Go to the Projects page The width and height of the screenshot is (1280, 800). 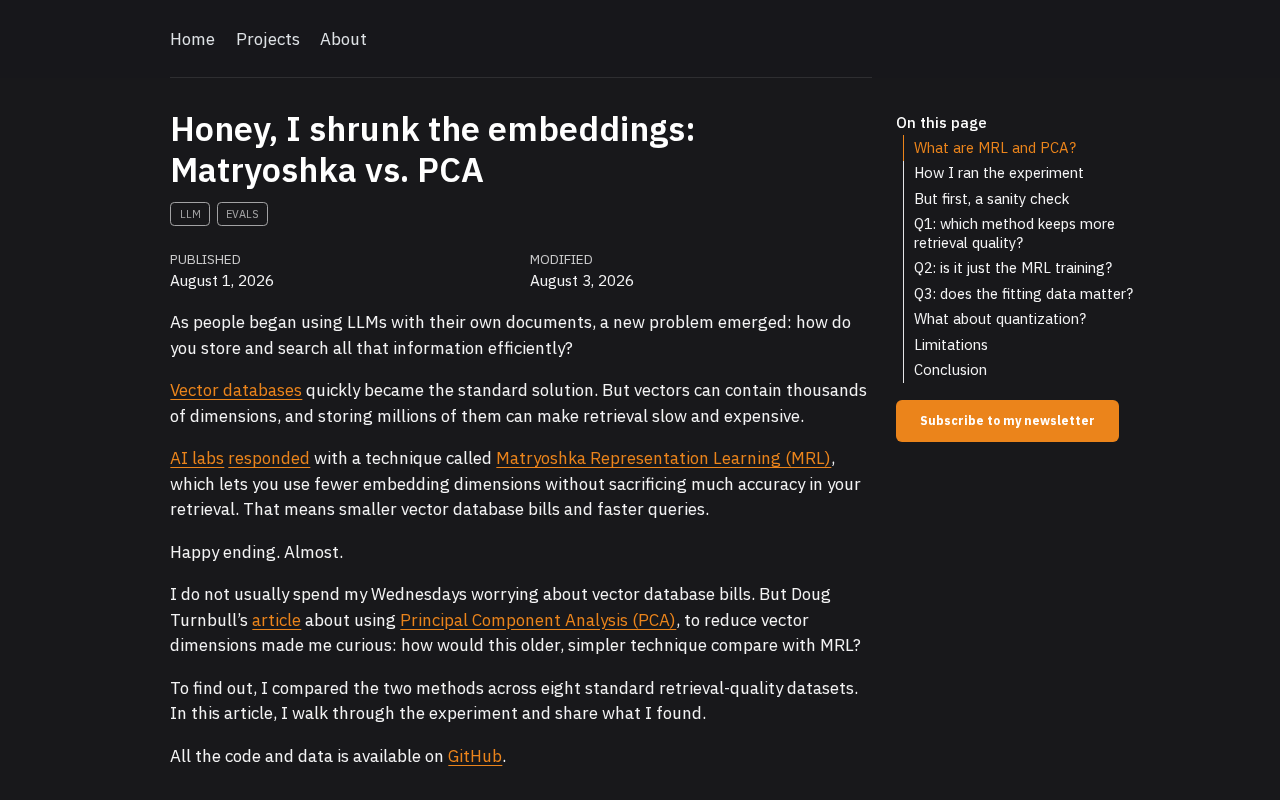268,39
